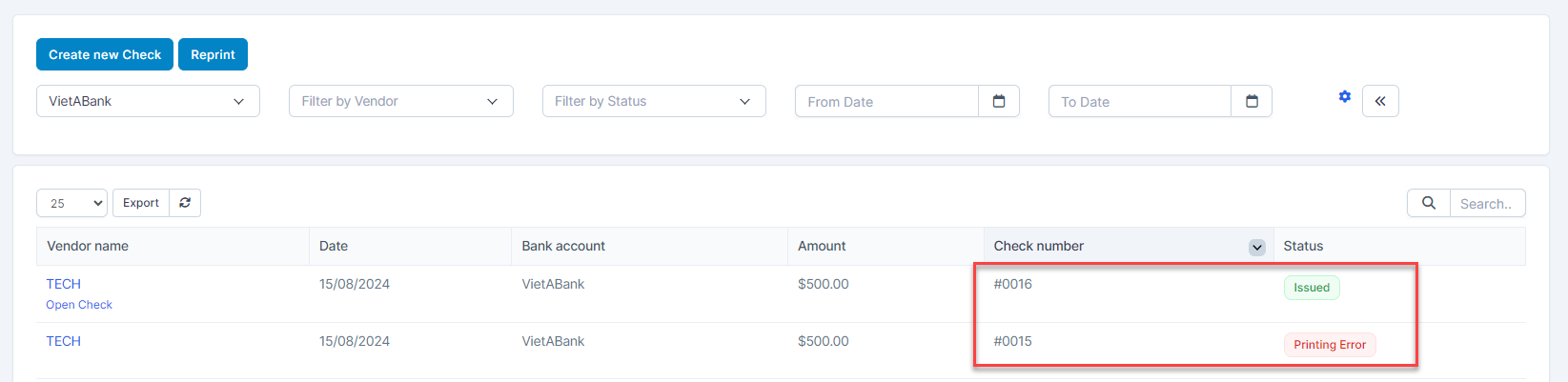
Task: Open the Open Check link
Action: click(x=79, y=305)
